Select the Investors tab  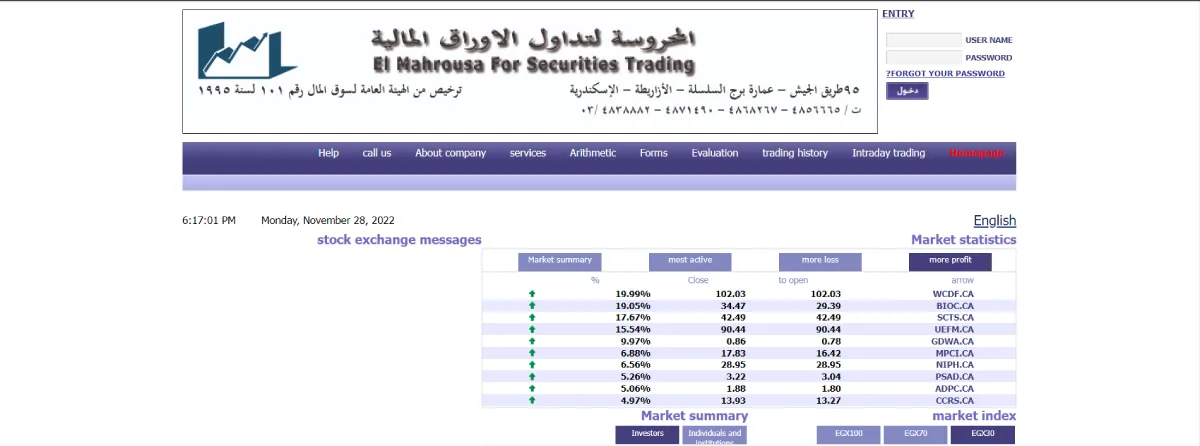pos(648,435)
